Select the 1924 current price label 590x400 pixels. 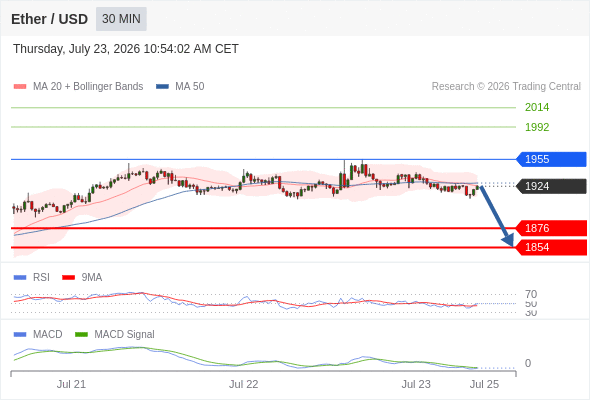coord(551,186)
